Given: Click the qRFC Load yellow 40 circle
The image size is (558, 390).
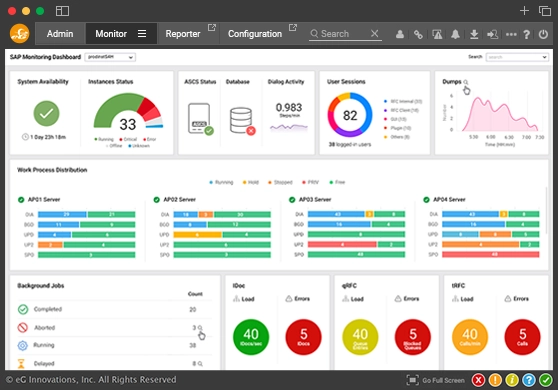Looking at the screenshot, I should [360, 337].
